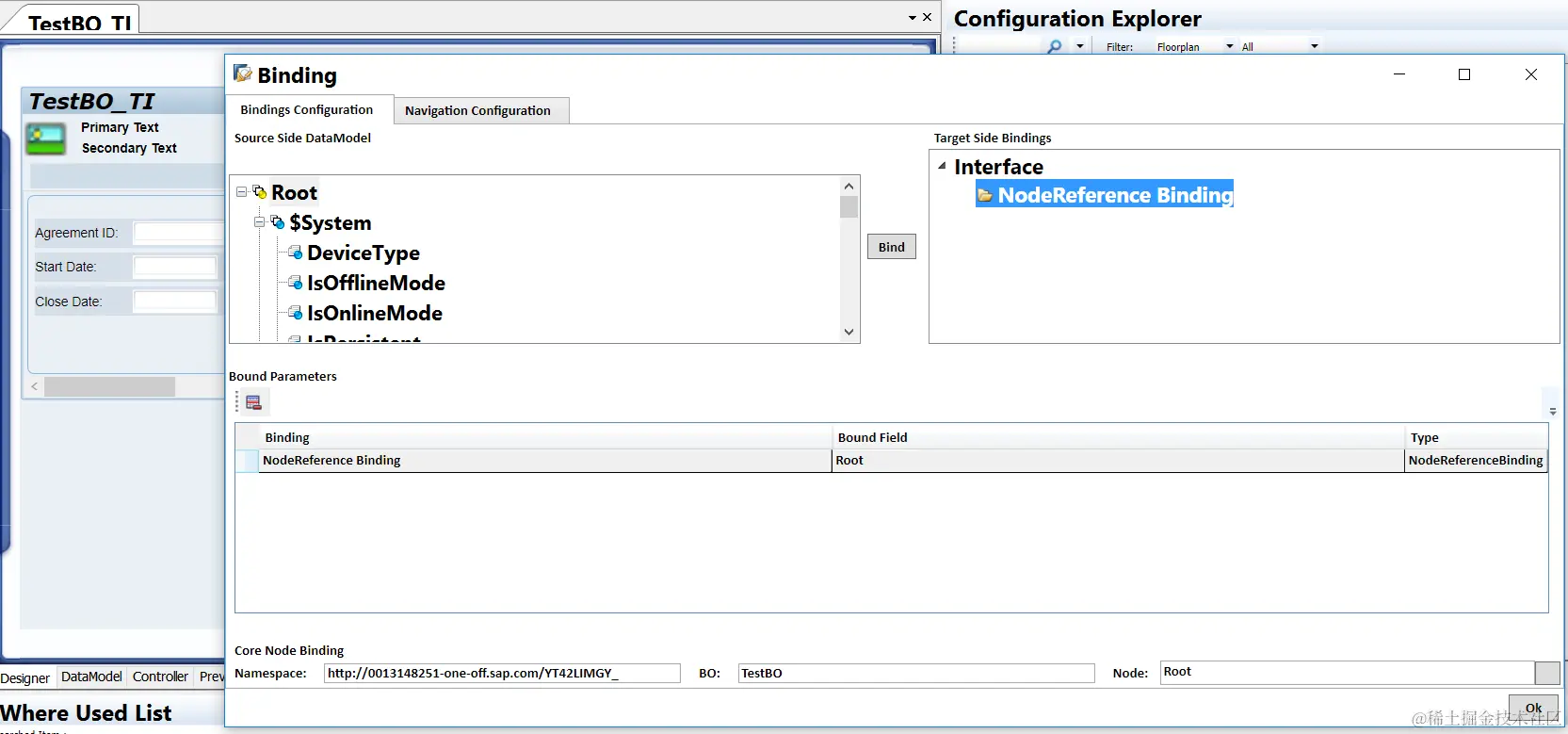Click the IsOnlineMode field icon
The width and height of the screenshot is (1568, 734).
tap(296, 313)
